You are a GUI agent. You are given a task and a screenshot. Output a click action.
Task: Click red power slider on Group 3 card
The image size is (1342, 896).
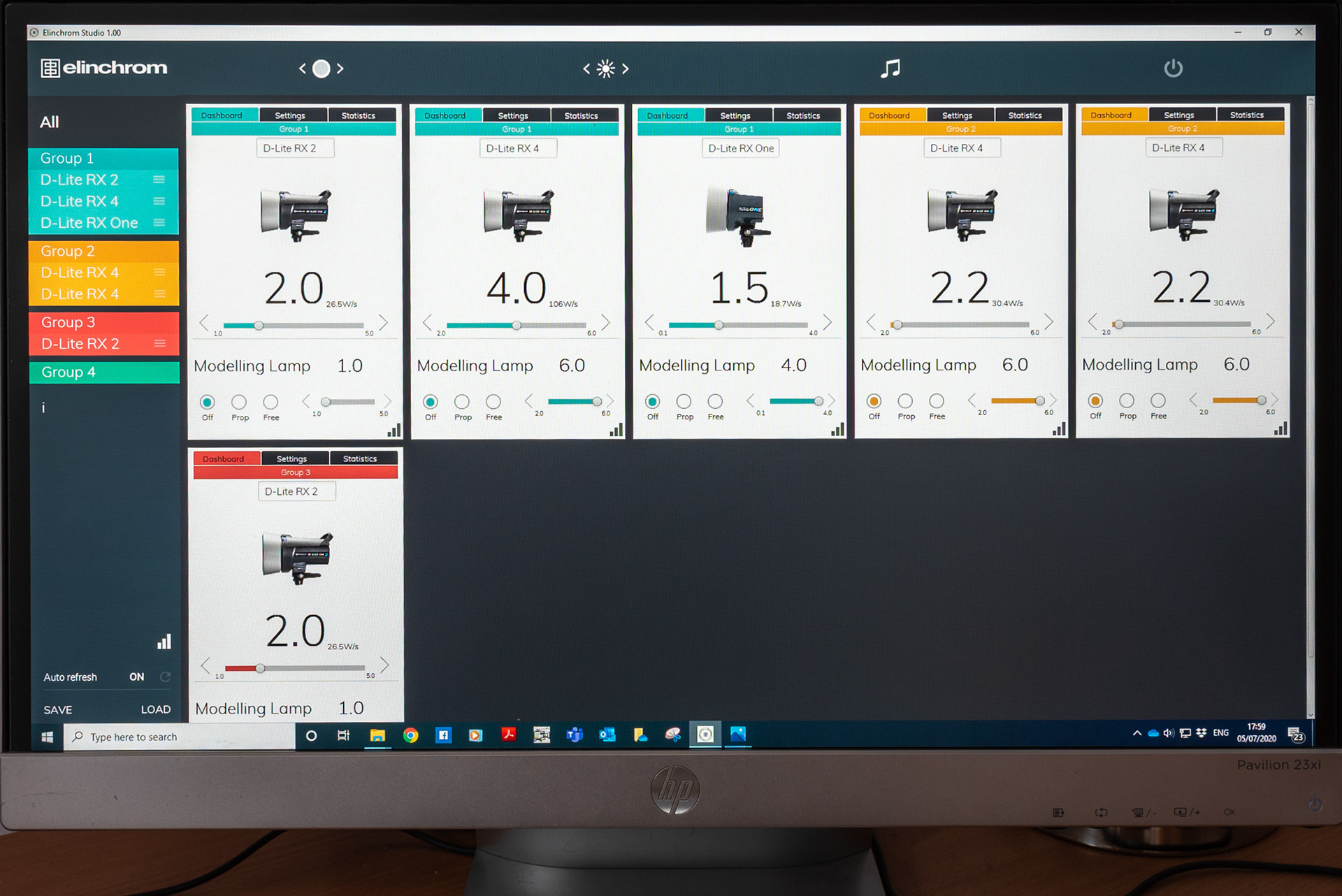pos(295,668)
